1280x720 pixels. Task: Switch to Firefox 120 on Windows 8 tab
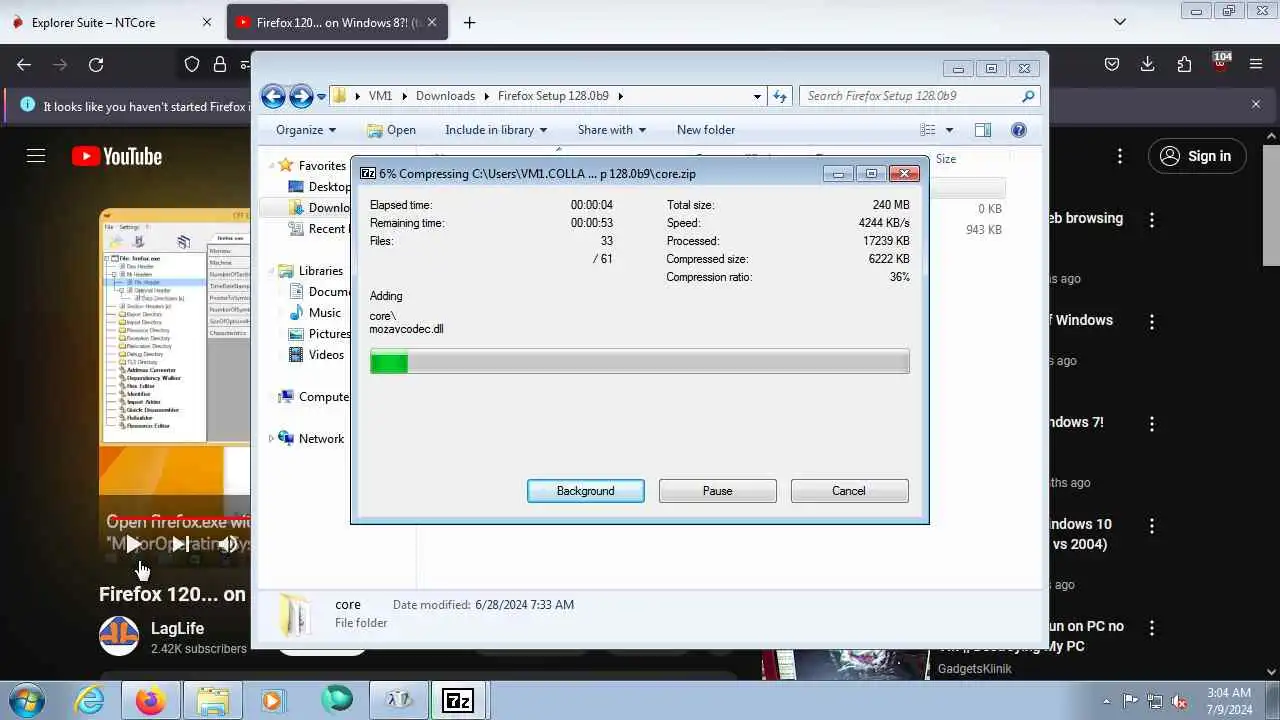pyautogui.click(x=336, y=22)
